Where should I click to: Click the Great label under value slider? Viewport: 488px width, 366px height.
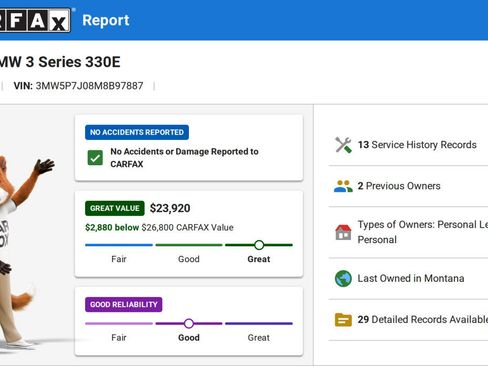click(x=259, y=259)
